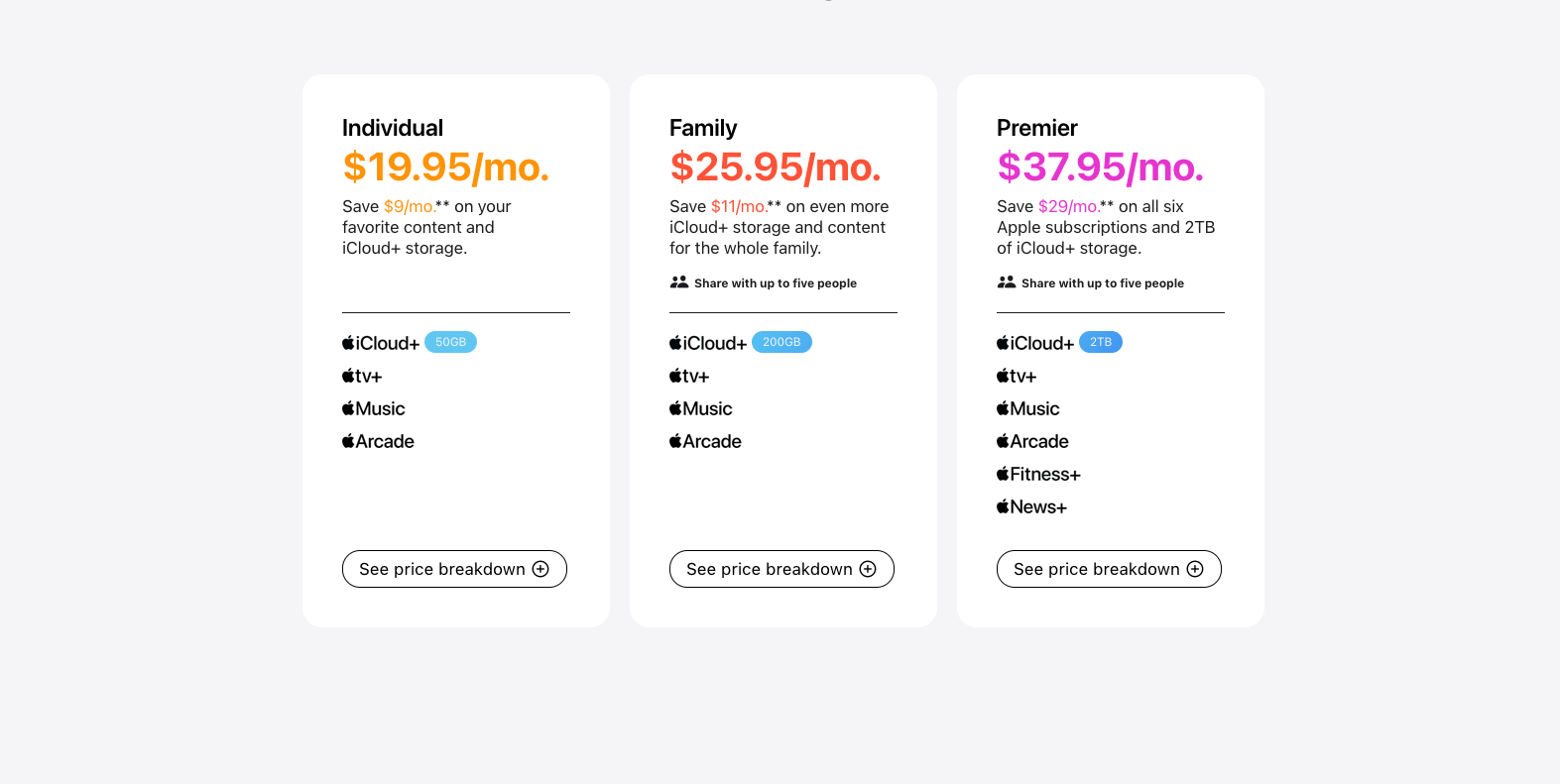Click the plus icon on Premier price breakdown button
This screenshot has height=784, width=1560.
pyautogui.click(x=1195, y=569)
